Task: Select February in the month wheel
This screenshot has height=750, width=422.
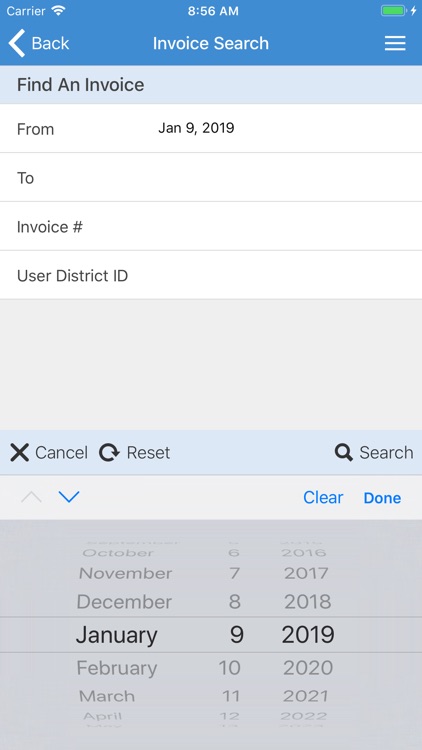Action: point(117,668)
